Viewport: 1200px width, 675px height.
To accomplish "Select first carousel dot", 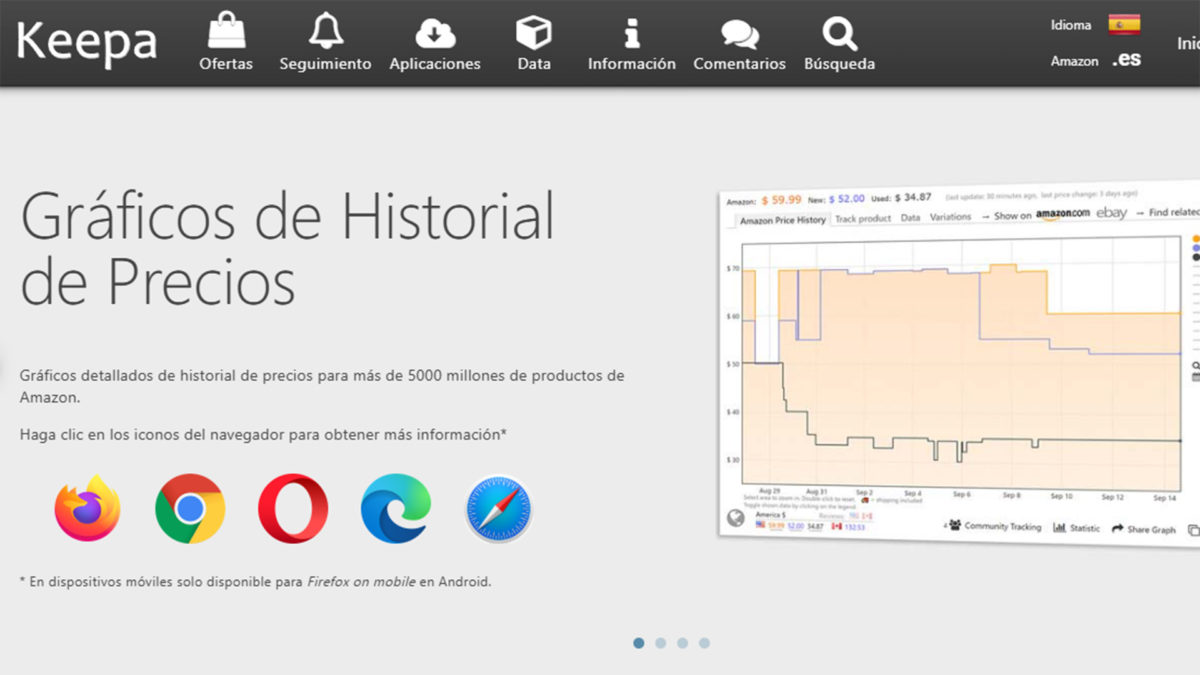I will pyautogui.click(x=639, y=643).
